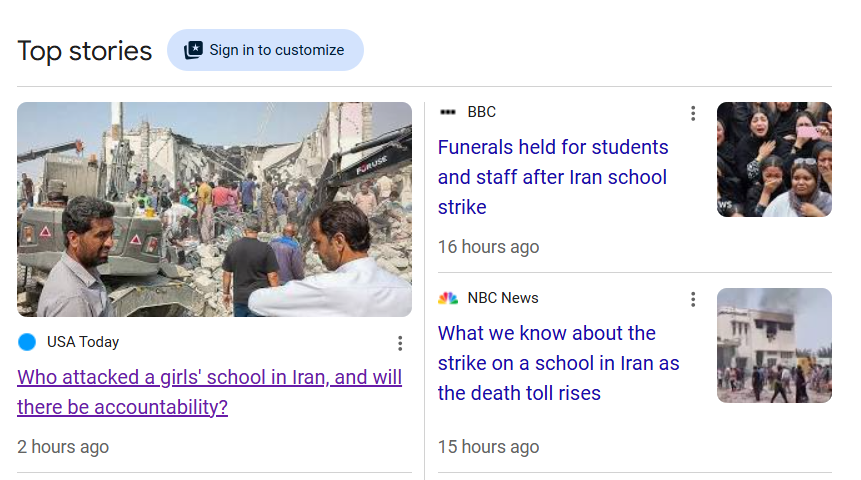
Task: Click the Top stories heading
Action: tap(85, 50)
